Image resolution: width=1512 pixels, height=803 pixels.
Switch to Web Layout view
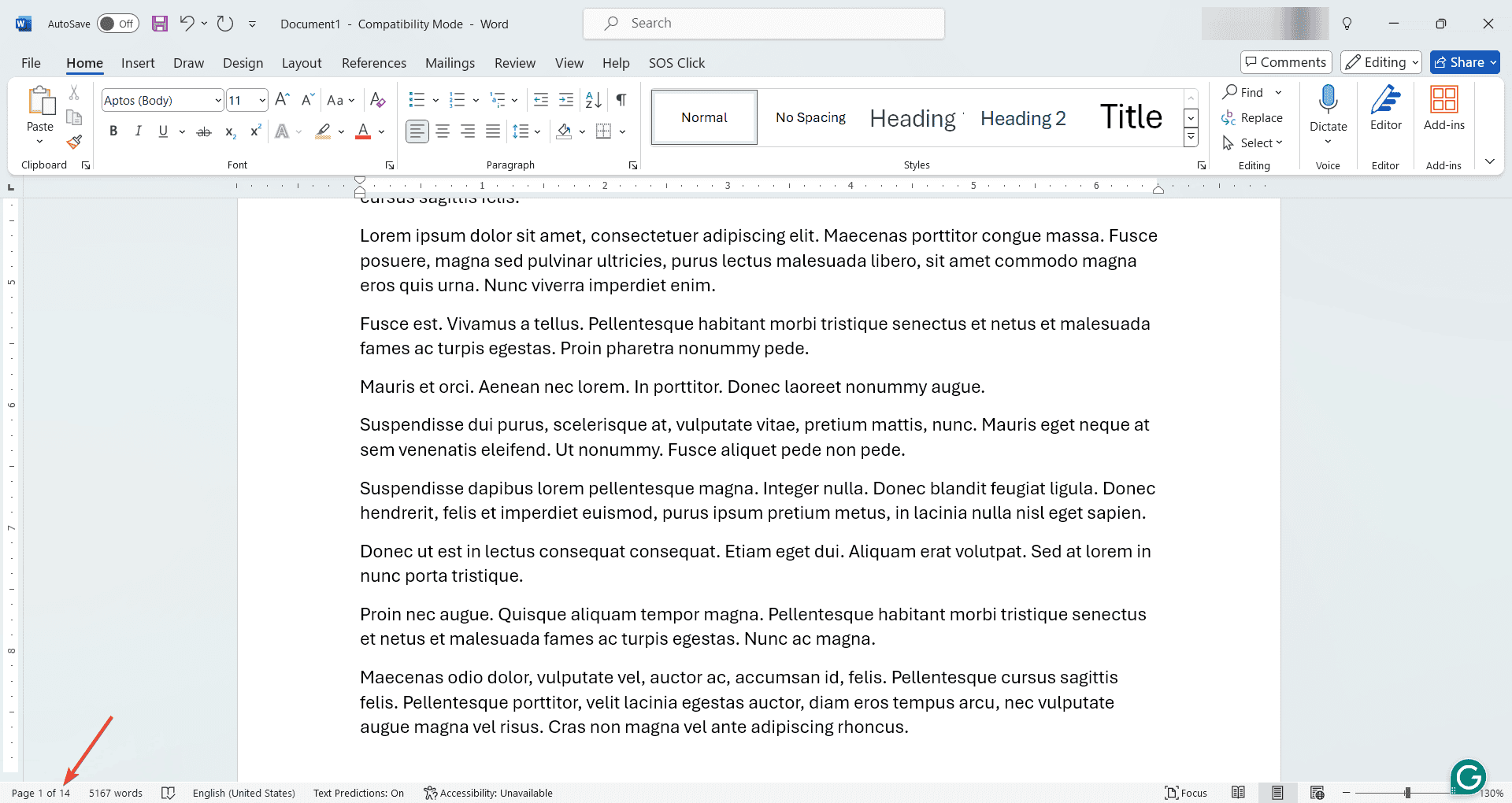tap(1317, 793)
